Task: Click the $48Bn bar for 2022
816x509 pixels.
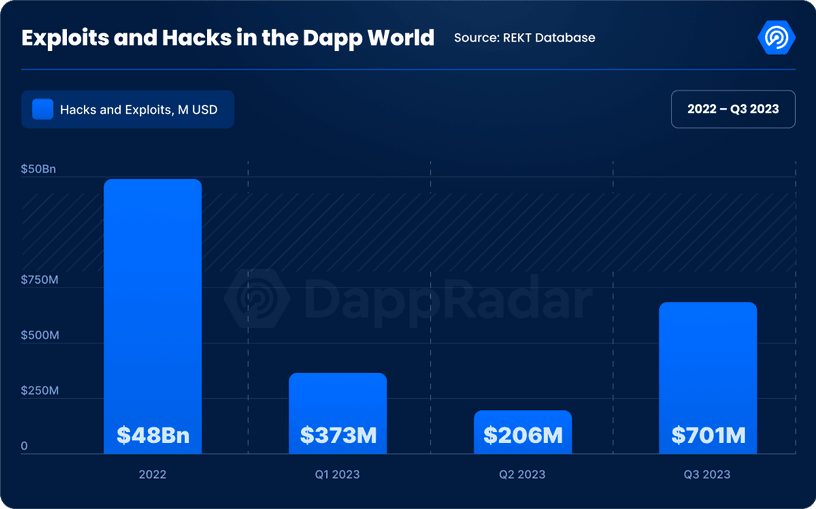Action: pyautogui.click(x=152, y=316)
